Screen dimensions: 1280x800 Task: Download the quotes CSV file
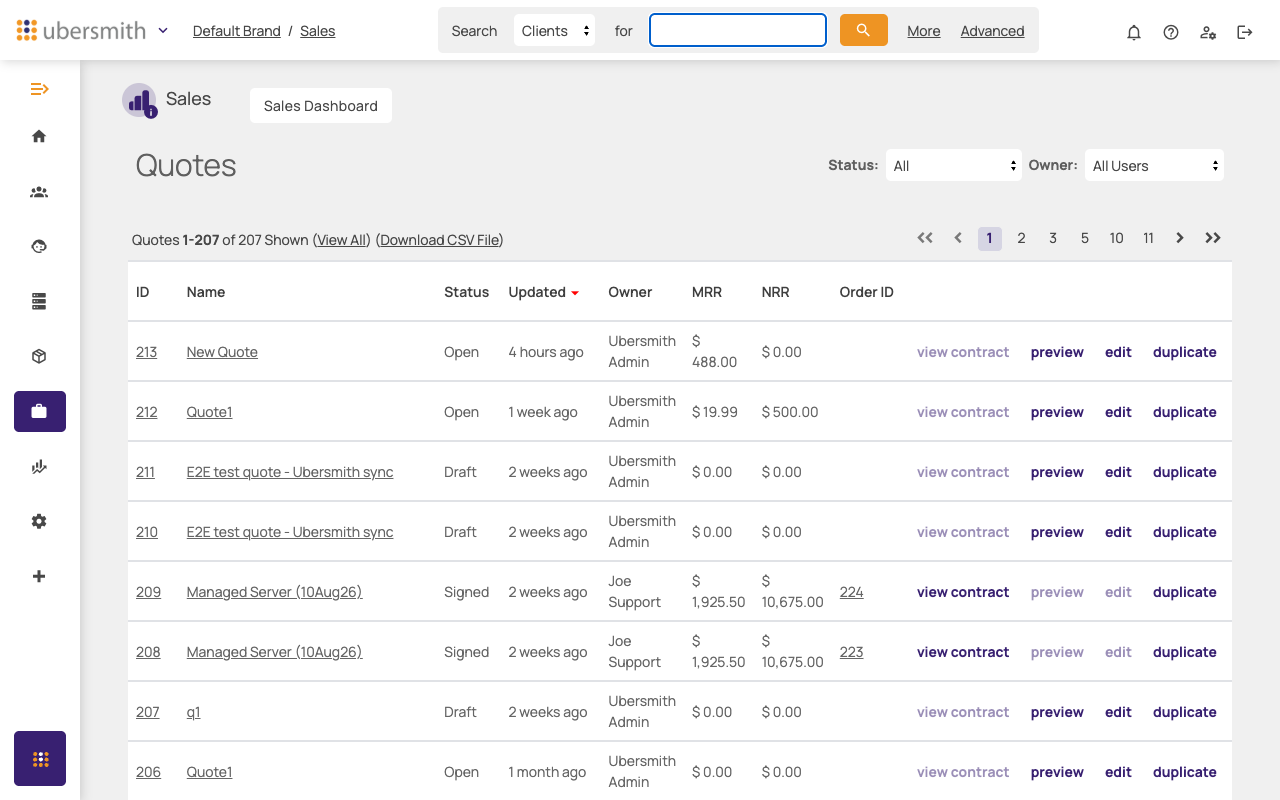440,240
